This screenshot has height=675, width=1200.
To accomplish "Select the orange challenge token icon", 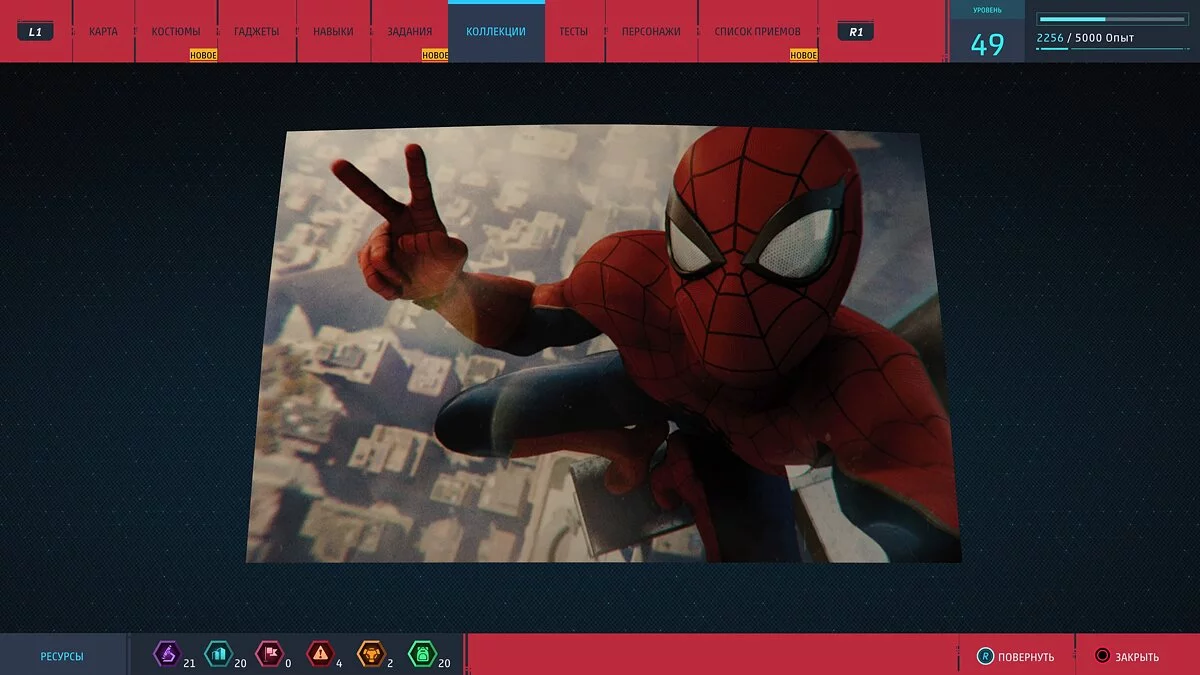I will 370,655.
